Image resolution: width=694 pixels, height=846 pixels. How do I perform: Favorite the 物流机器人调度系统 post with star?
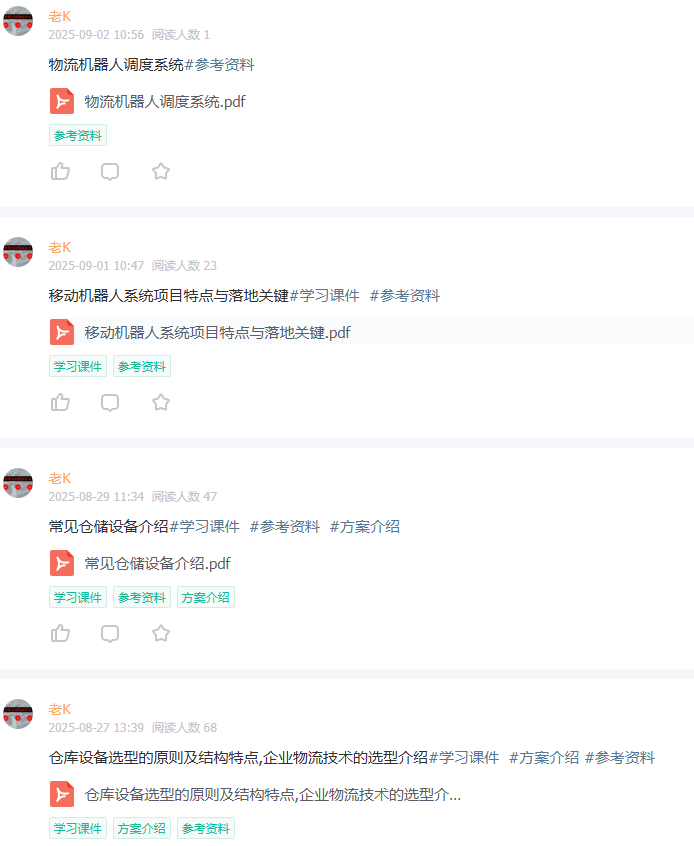pyautogui.click(x=161, y=172)
